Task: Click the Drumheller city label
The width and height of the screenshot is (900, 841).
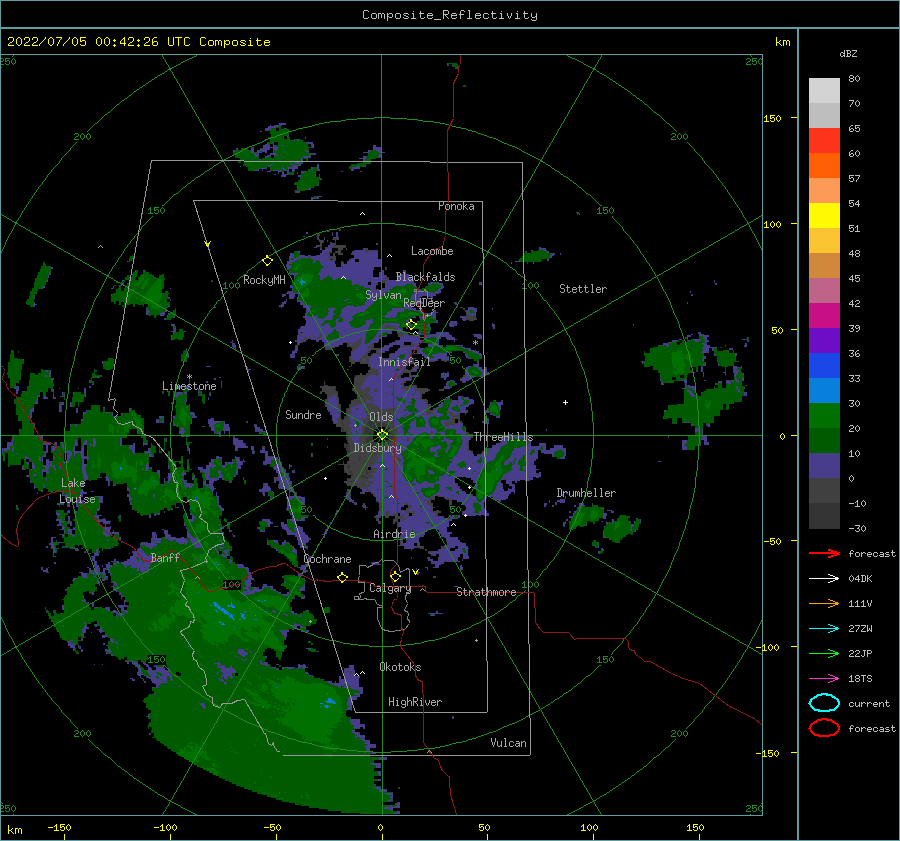Action: pyautogui.click(x=586, y=493)
